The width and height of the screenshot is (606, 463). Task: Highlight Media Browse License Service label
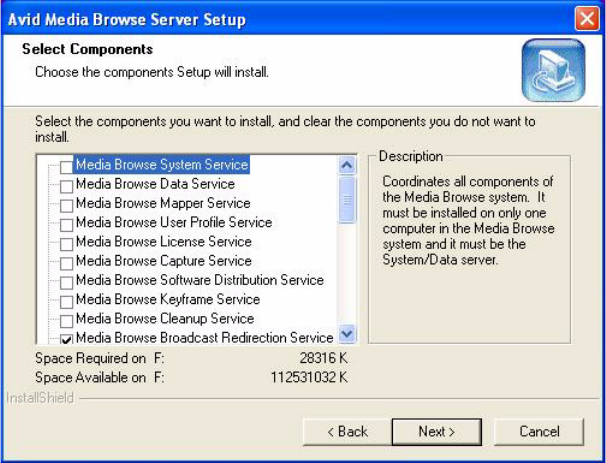pyautogui.click(x=164, y=242)
